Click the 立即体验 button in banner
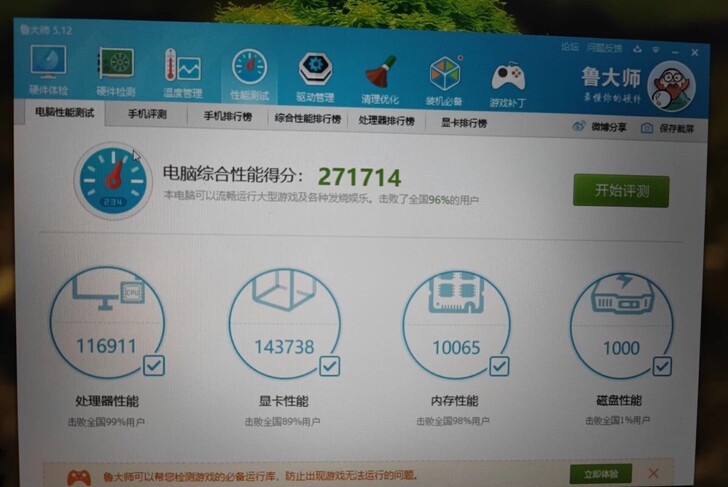Image resolution: width=728 pixels, height=487 pixels. click(x=601, y=474)
